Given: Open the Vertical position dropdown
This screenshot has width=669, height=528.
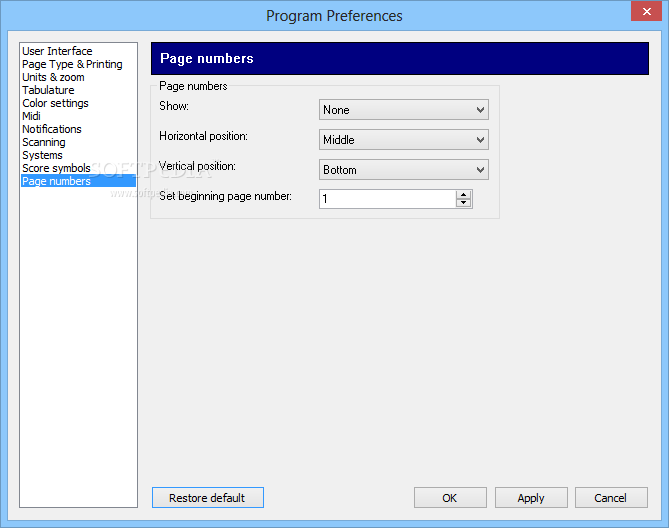Looking at the screenshot, I should 404,170.
